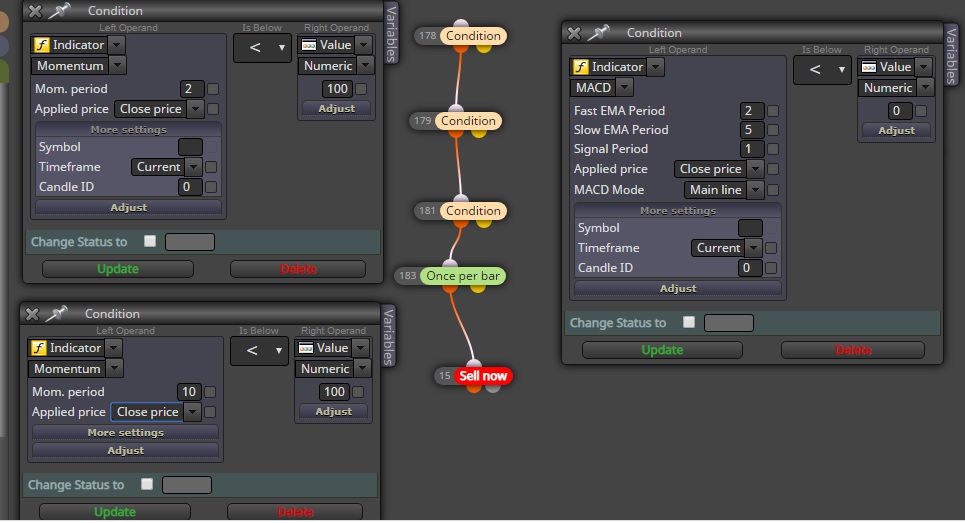Toggle checkbox beside Mom. period value 2

[213, 89]
